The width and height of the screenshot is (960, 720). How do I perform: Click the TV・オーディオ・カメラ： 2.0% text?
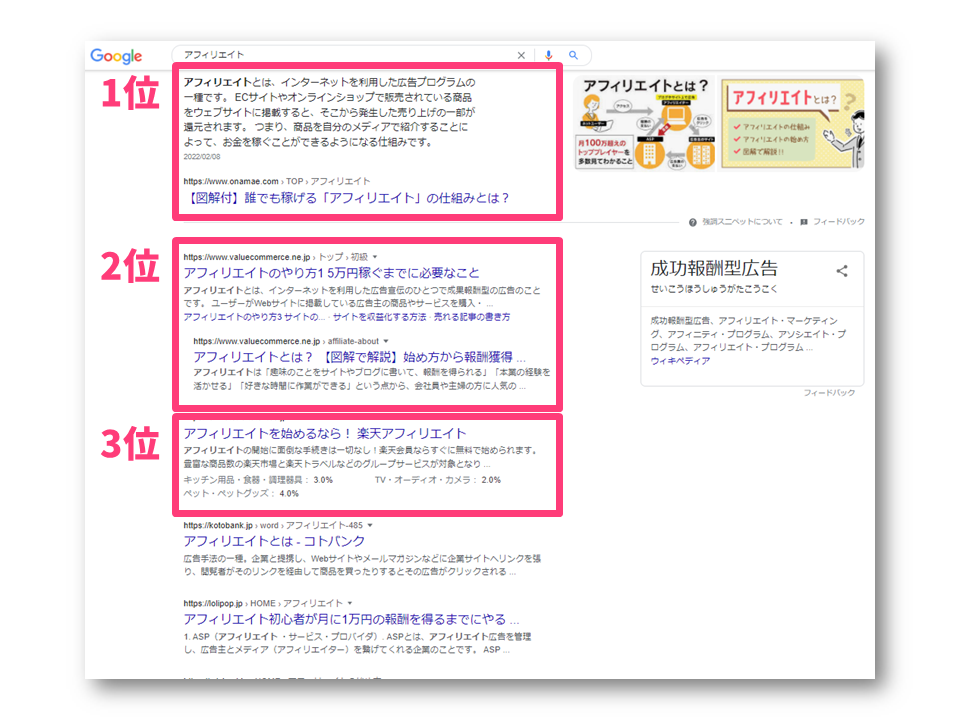pos(438,480)
